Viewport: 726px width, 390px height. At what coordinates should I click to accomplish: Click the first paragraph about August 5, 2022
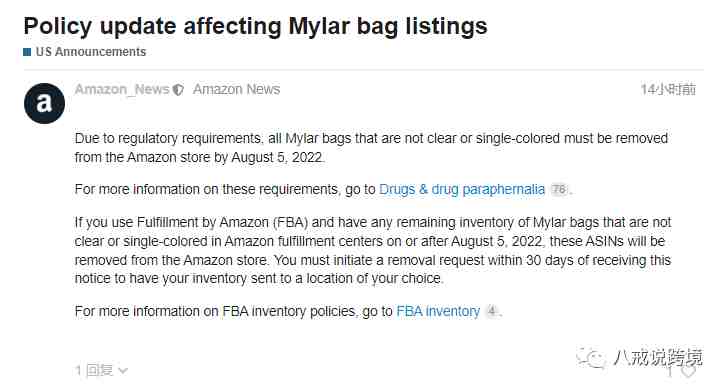pyautogui.click(x=371, y=148)
